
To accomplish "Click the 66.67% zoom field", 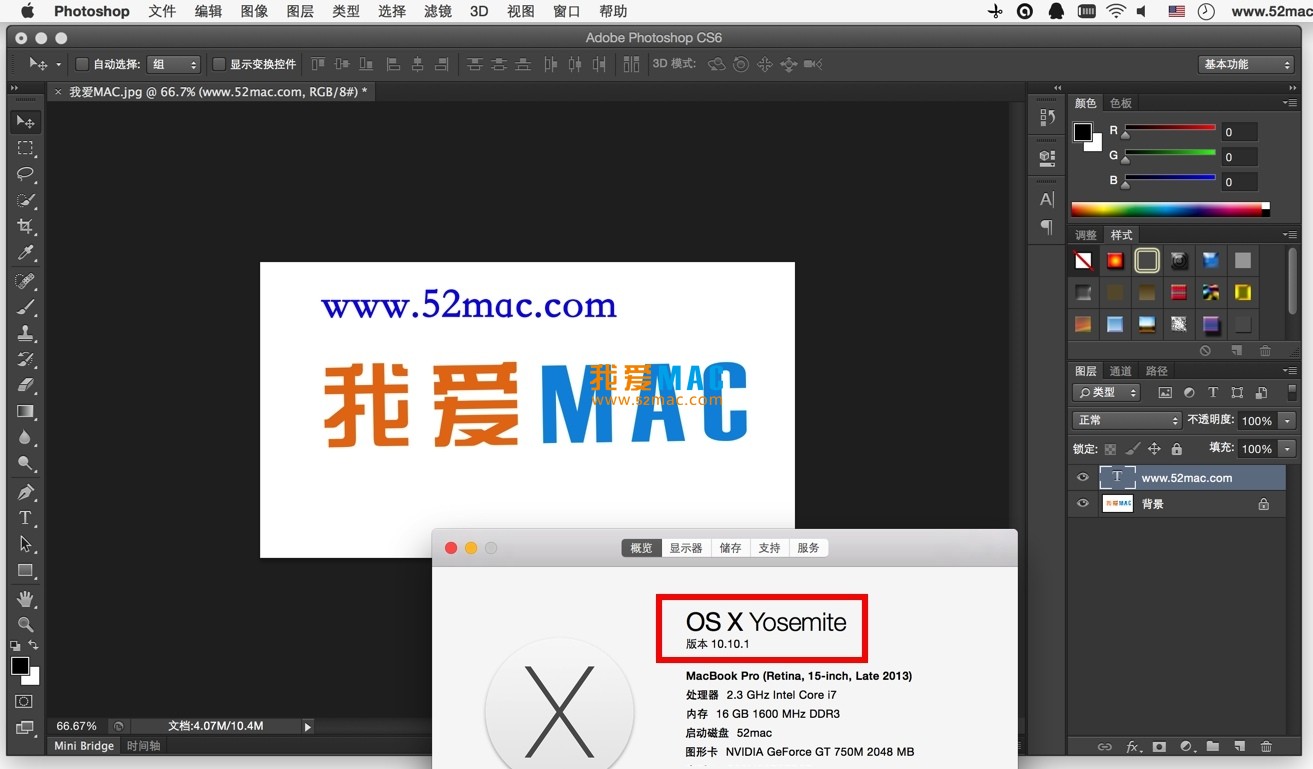I will coord(77,726).
